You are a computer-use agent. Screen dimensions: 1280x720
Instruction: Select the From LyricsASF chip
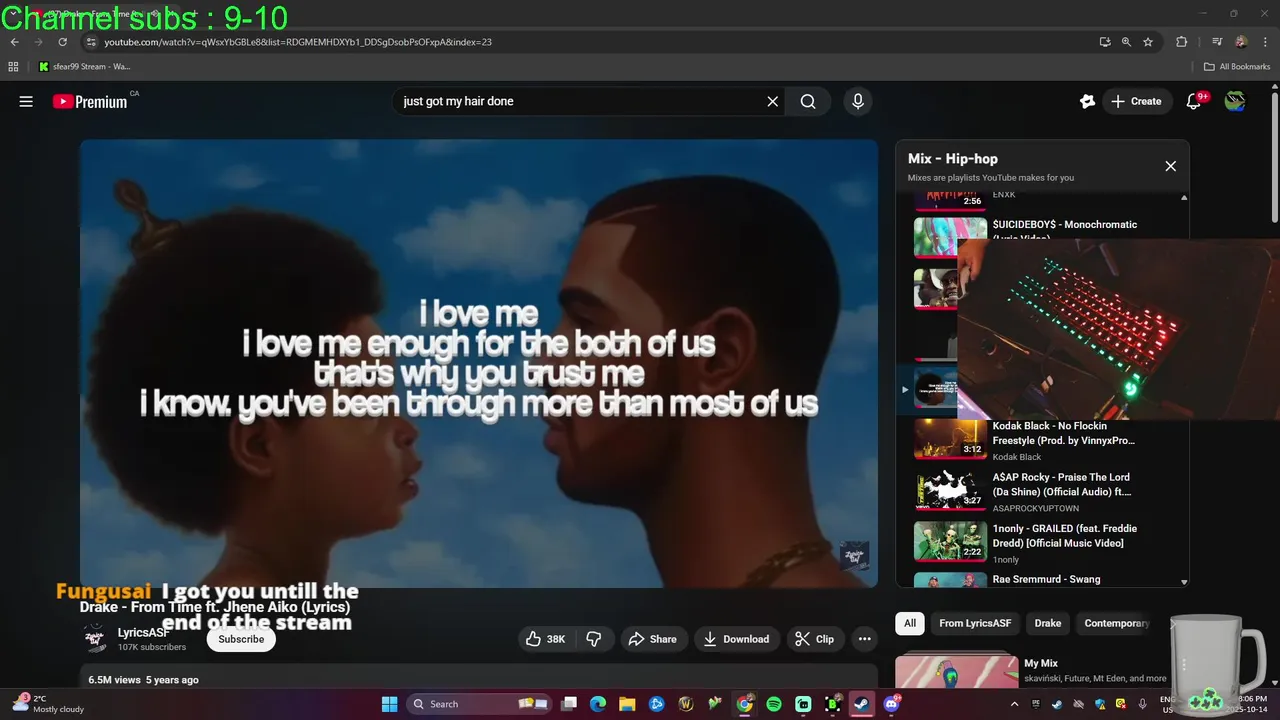(975, 623)
